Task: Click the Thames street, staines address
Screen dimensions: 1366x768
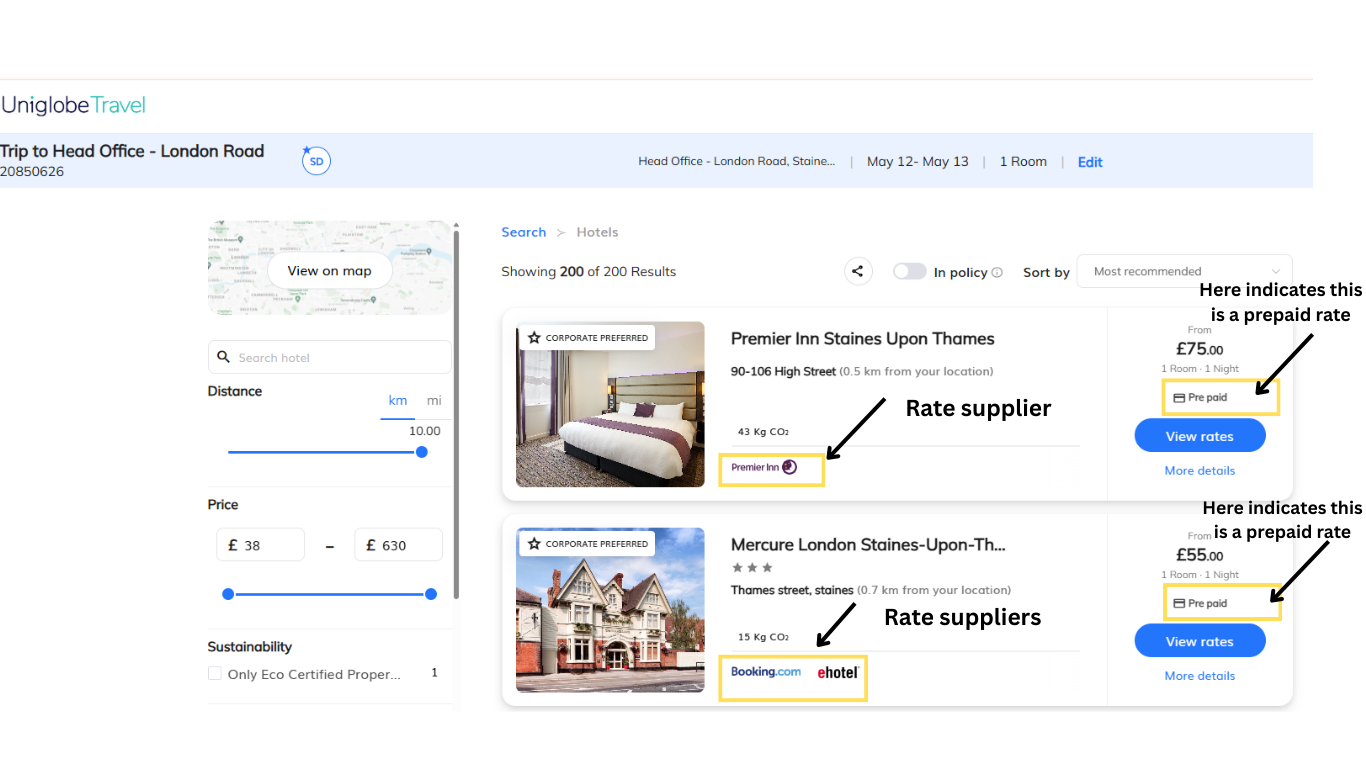Action: tap(791, 590)
